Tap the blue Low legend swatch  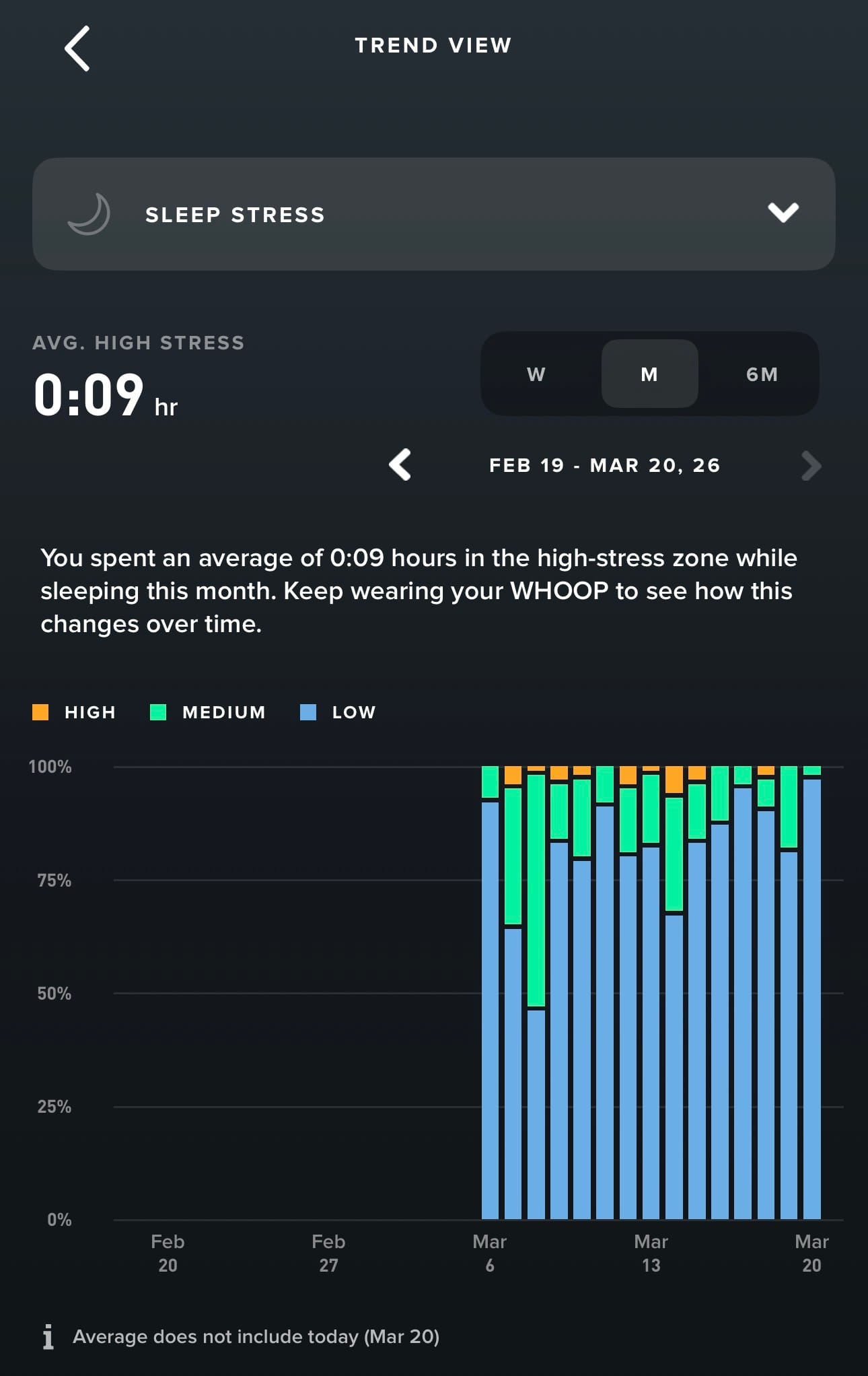point(308,712)
